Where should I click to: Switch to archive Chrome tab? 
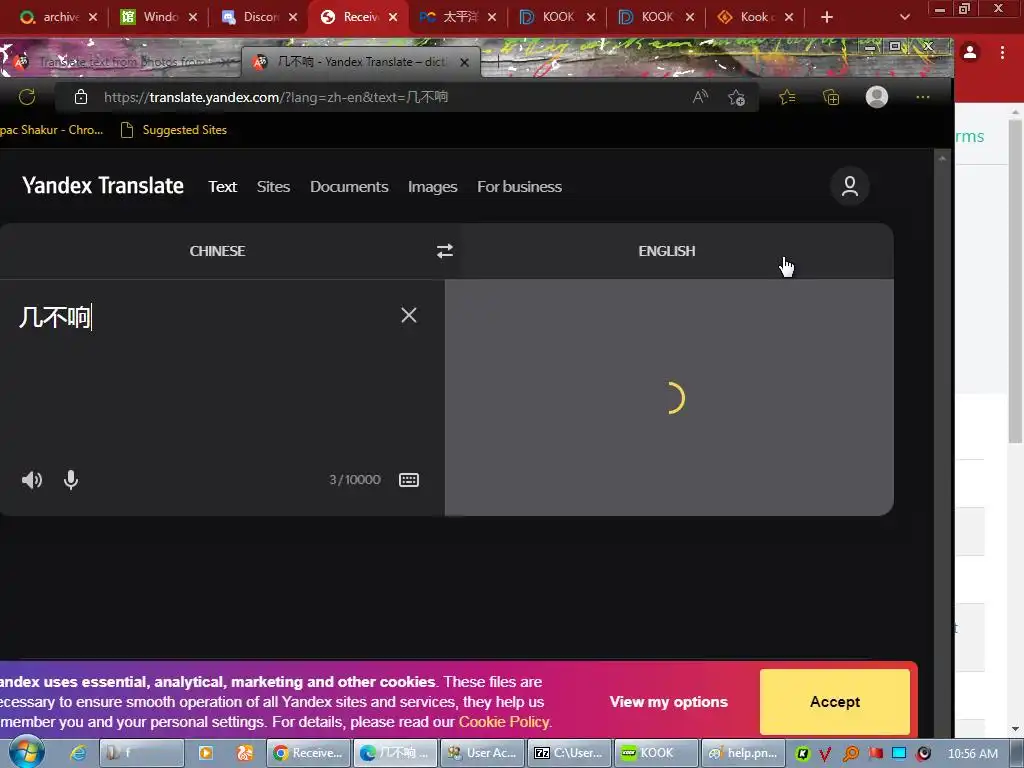pyautogui.click(x=50, y=17)
